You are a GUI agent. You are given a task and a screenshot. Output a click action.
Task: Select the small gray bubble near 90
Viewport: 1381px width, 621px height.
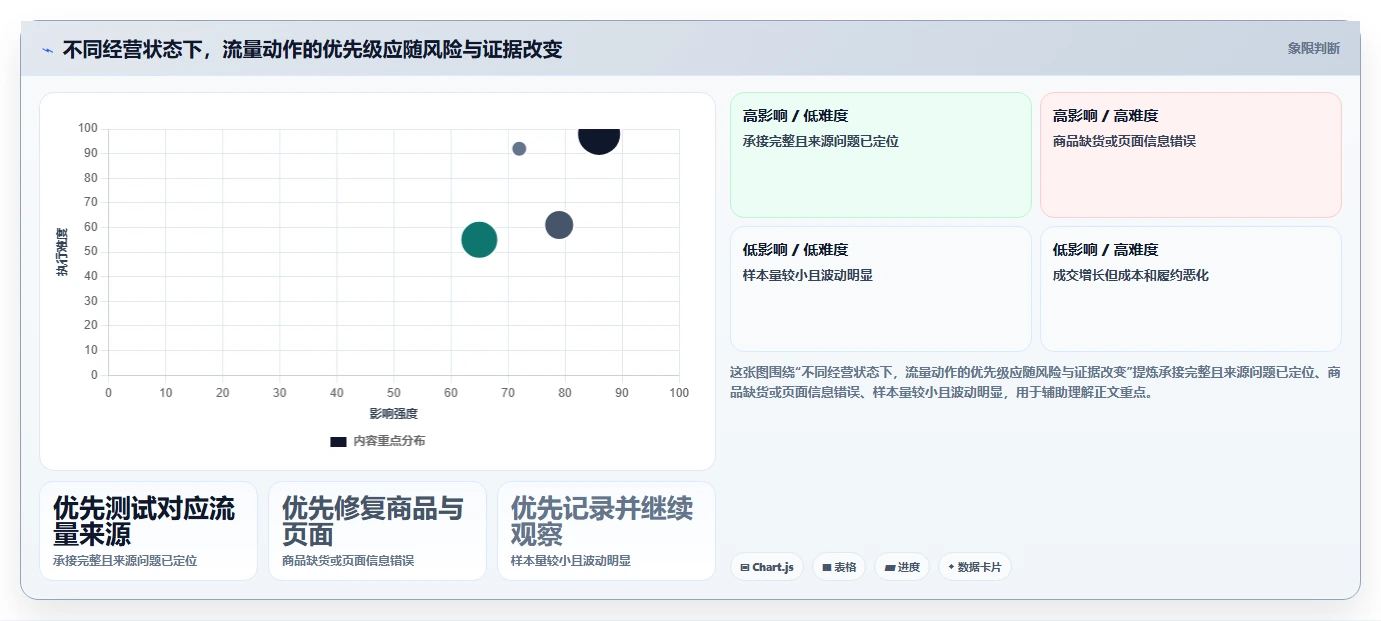pos(519,149)
